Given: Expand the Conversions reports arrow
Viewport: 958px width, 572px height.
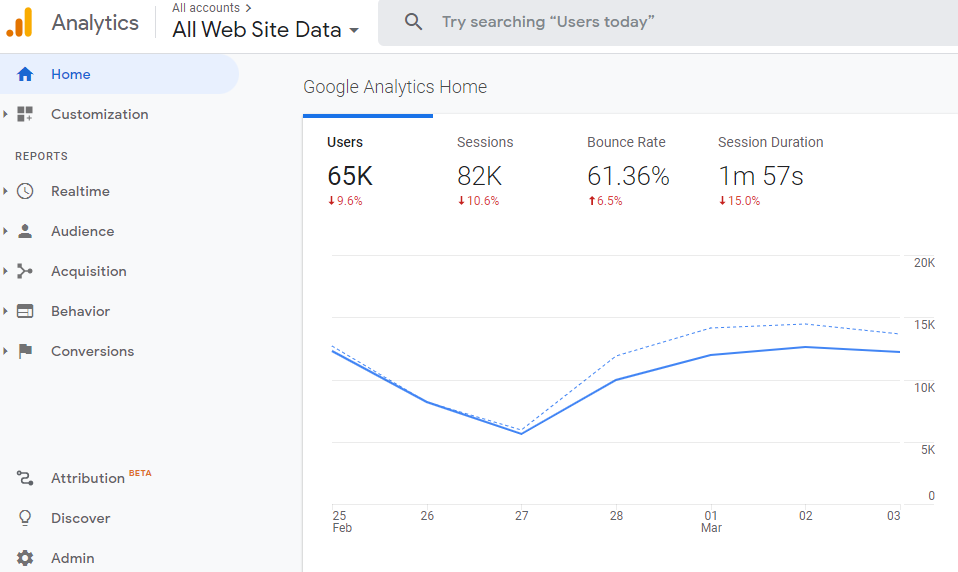Looking at the screenshot, I should (6, 351).
